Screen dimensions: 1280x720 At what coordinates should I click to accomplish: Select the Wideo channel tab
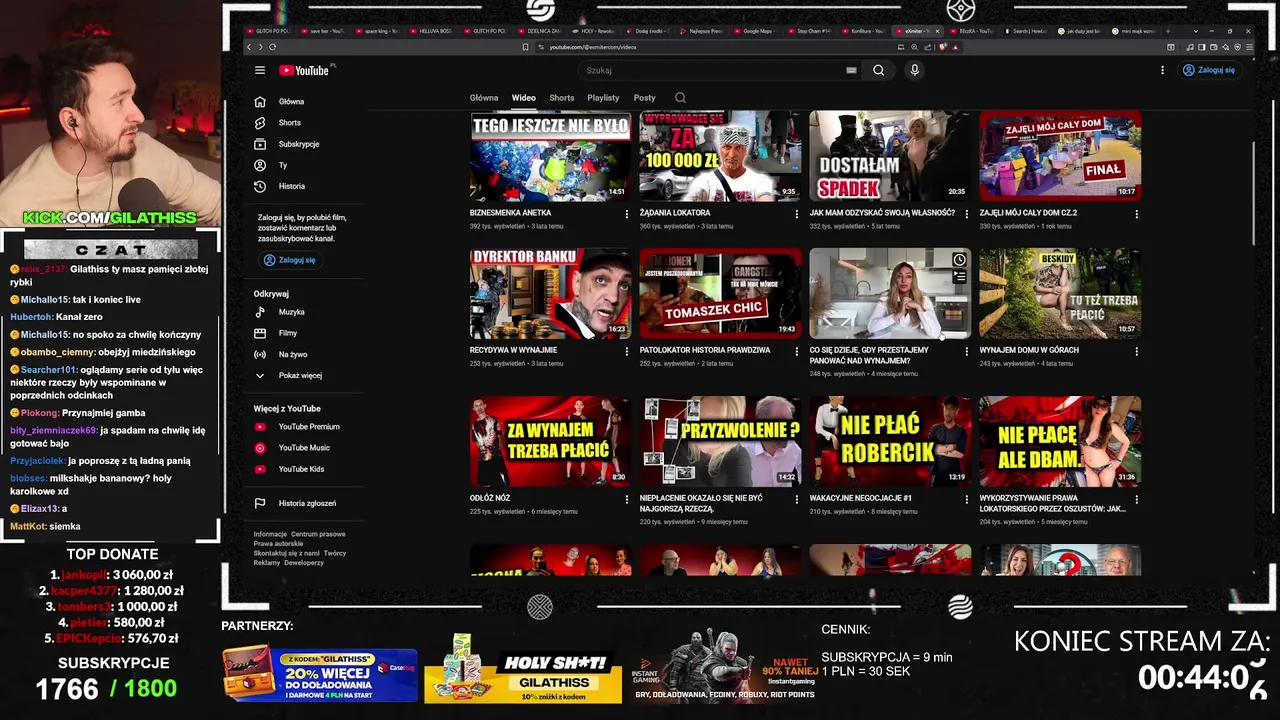pyautogui.click(x=524, y=98)
